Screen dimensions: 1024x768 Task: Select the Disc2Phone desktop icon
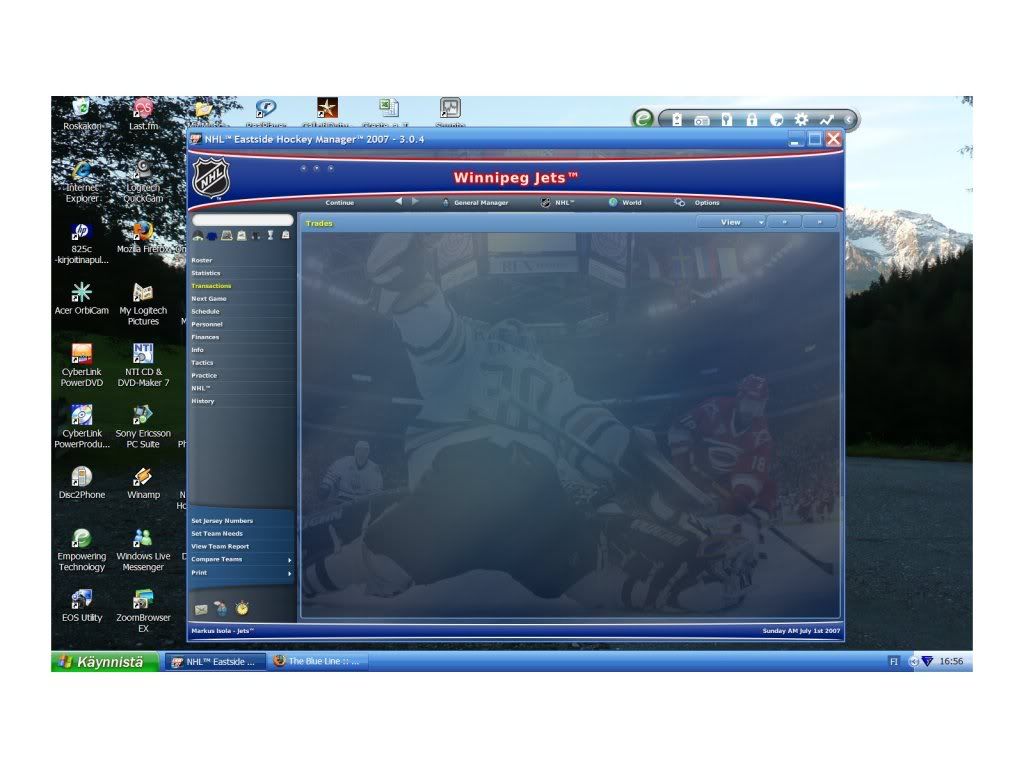tap(82, 483)
